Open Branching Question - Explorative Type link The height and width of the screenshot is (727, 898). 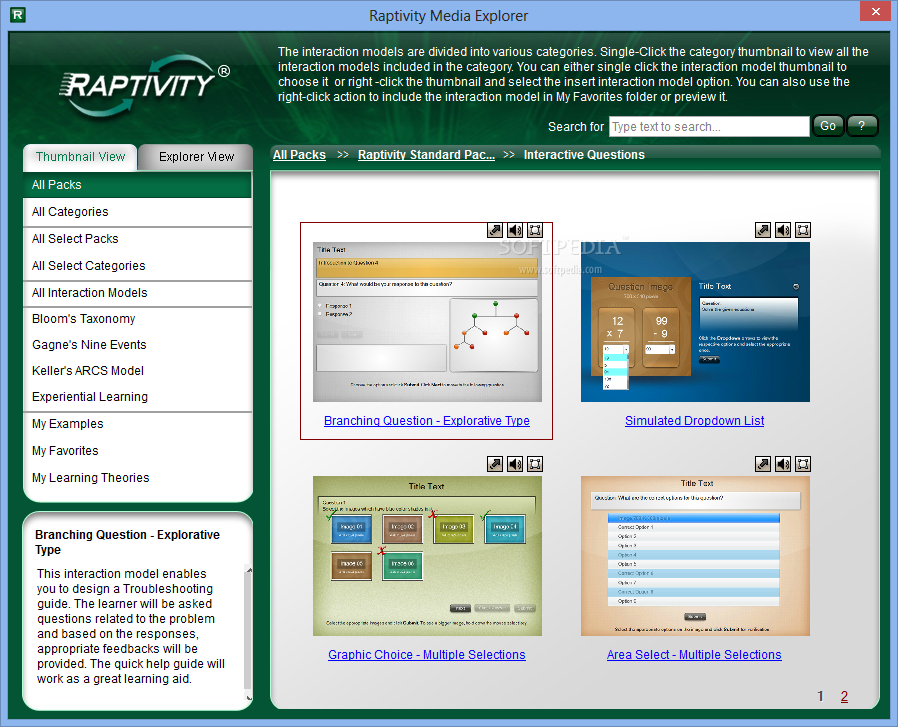click(427, 421)
